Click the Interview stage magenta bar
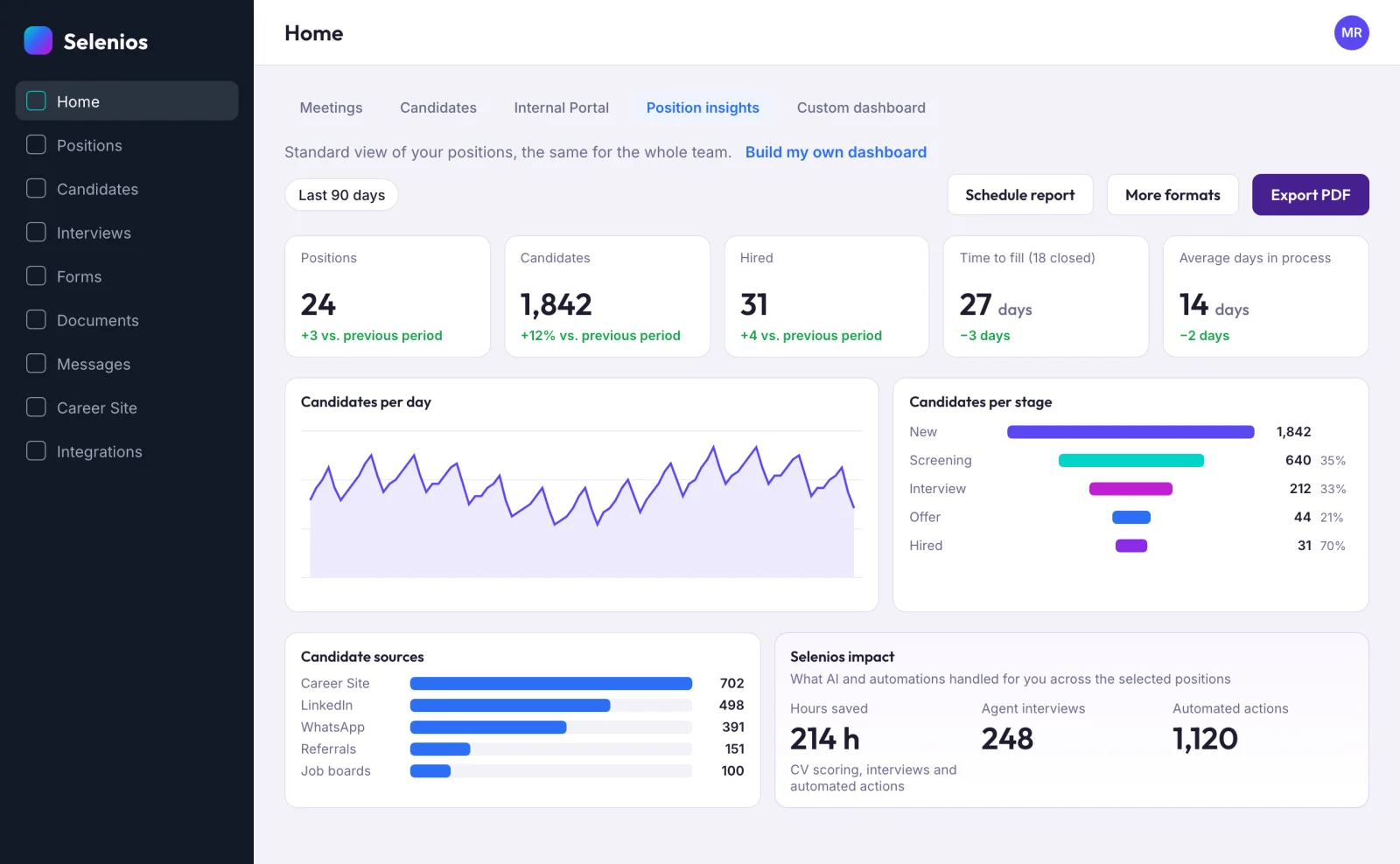This screenshot has height=864, width=1400. [1130, 489]
